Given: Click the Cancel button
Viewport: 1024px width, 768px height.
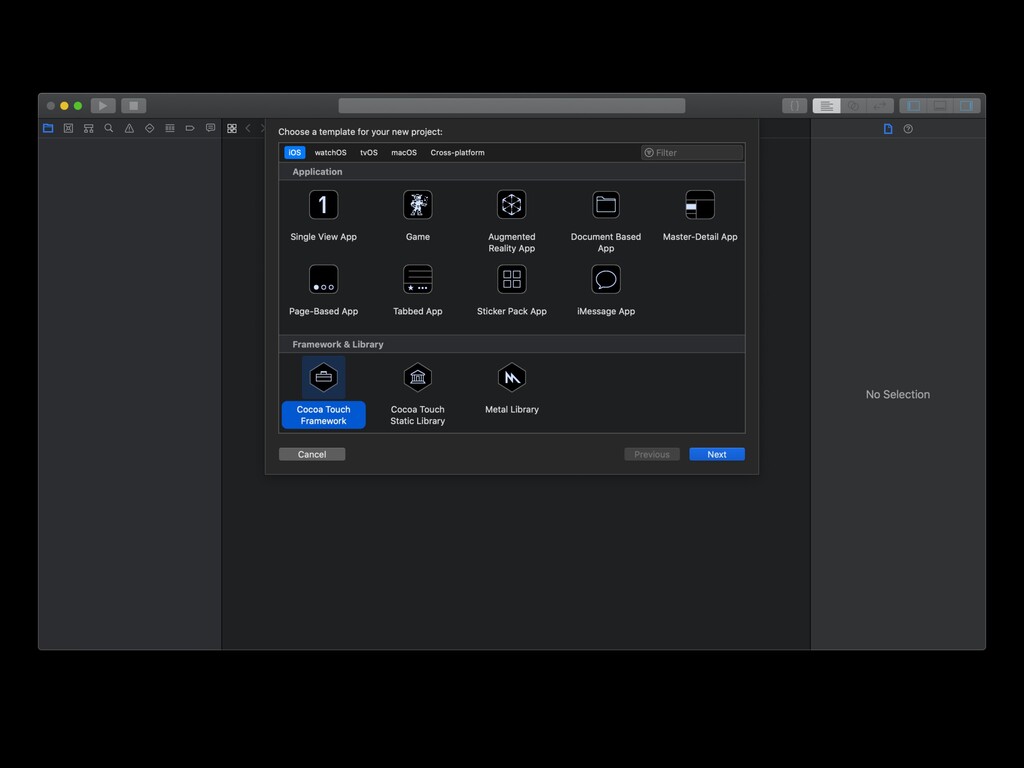Looking at the screenshot, I should (312, 454).
